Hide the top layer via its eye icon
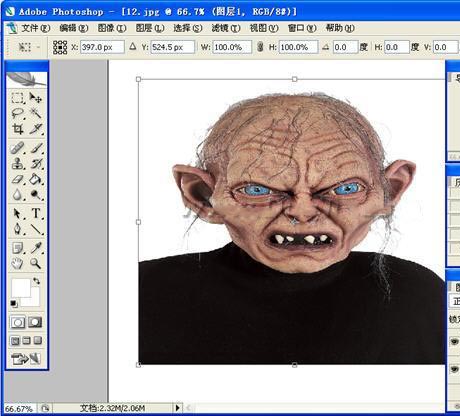 click(x=454, y=341)
